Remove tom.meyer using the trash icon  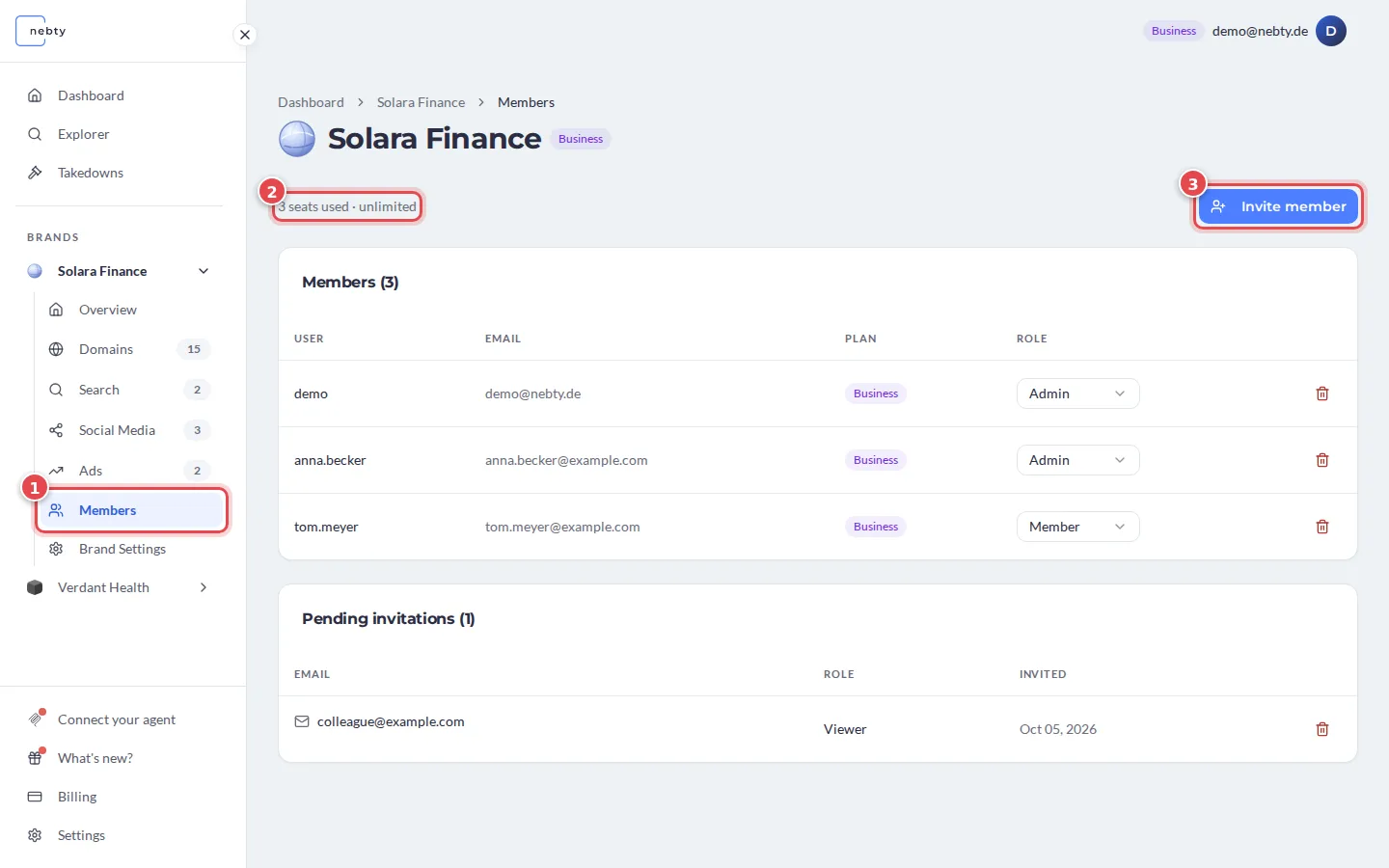point(1322,527)
